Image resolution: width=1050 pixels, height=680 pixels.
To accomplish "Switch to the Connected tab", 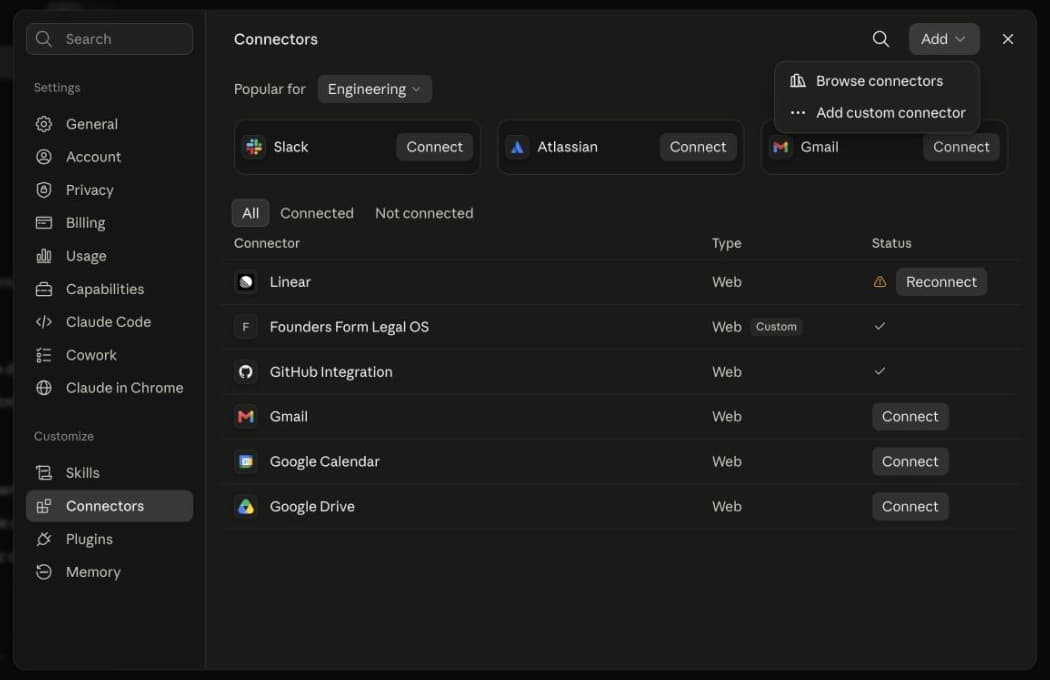I will tap(317, 213).
